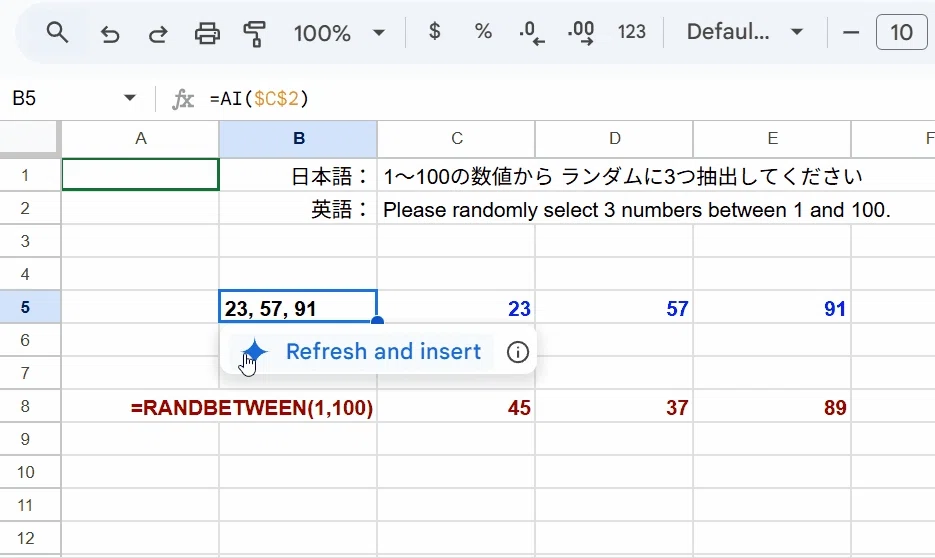Print the spreadsheet

tap(207, 33)
